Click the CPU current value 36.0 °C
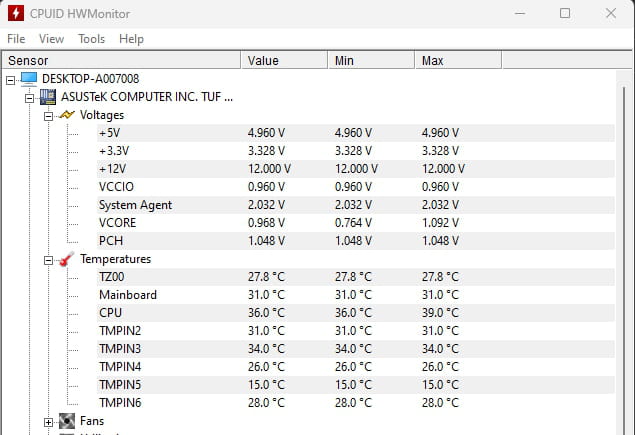The image size is (635, 435). point(266,313)
